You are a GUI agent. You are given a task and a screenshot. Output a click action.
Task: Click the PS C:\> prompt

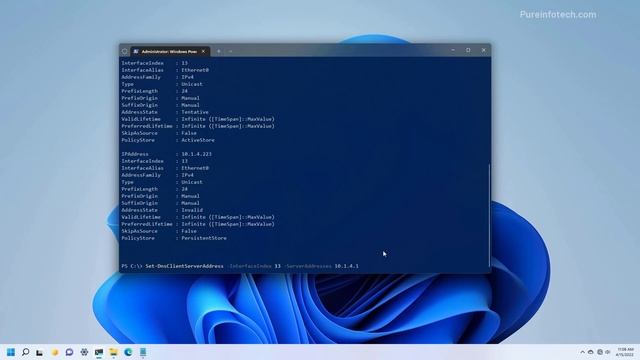point(132,266)
